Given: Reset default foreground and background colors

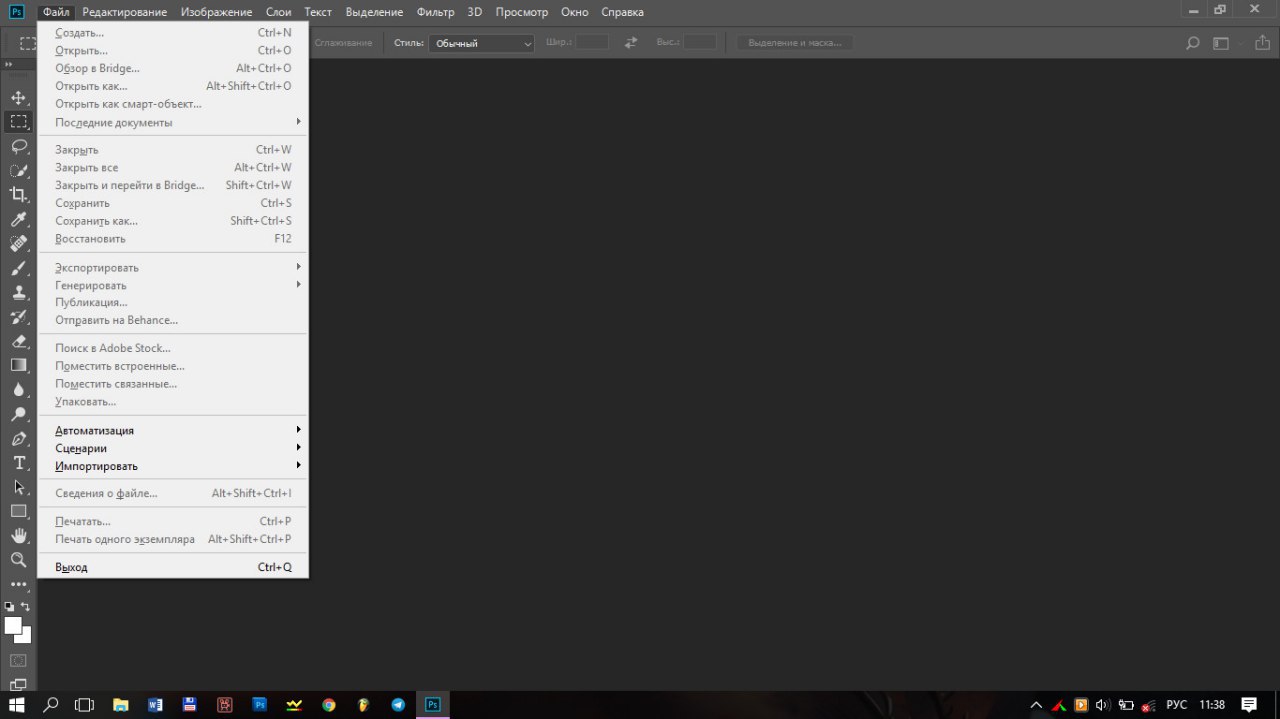Looking at the screenshot, I should click(10, 606).
